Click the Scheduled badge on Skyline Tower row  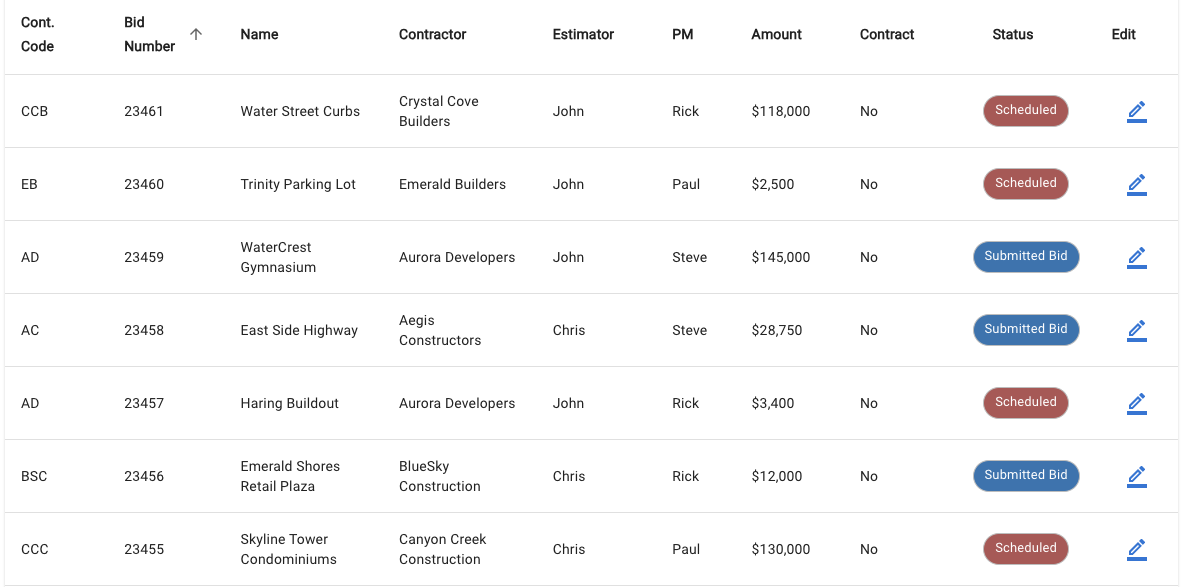click(1025, 549)
